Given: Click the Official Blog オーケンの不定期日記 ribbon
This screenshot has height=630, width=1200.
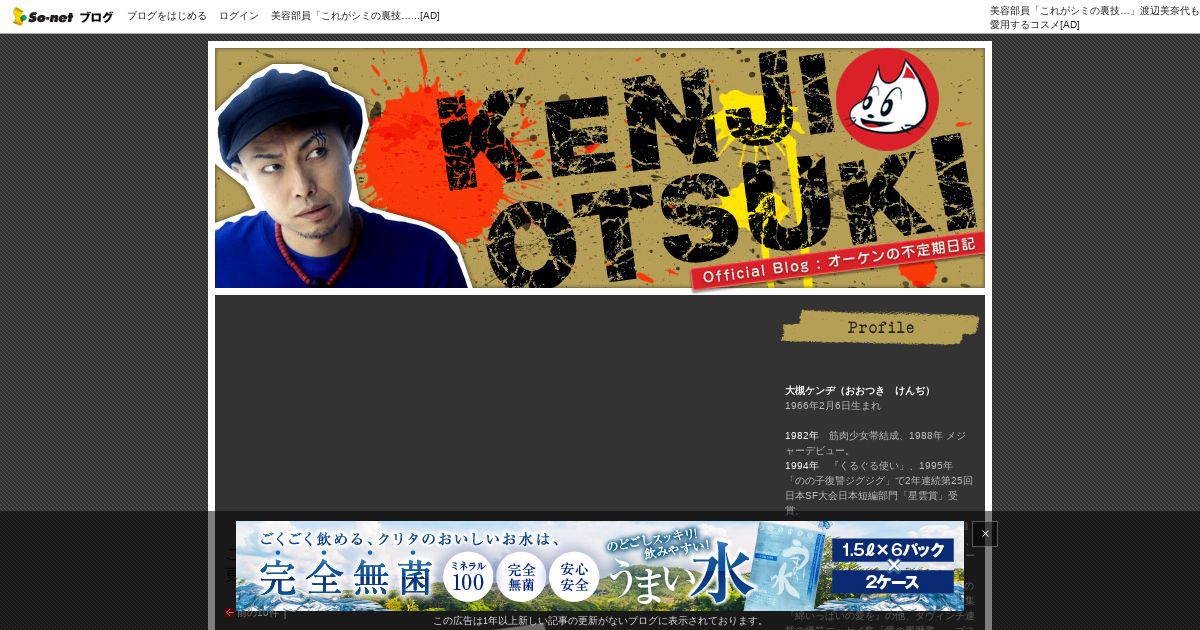Looking at the screenshot, I should (x=838, y=262).
